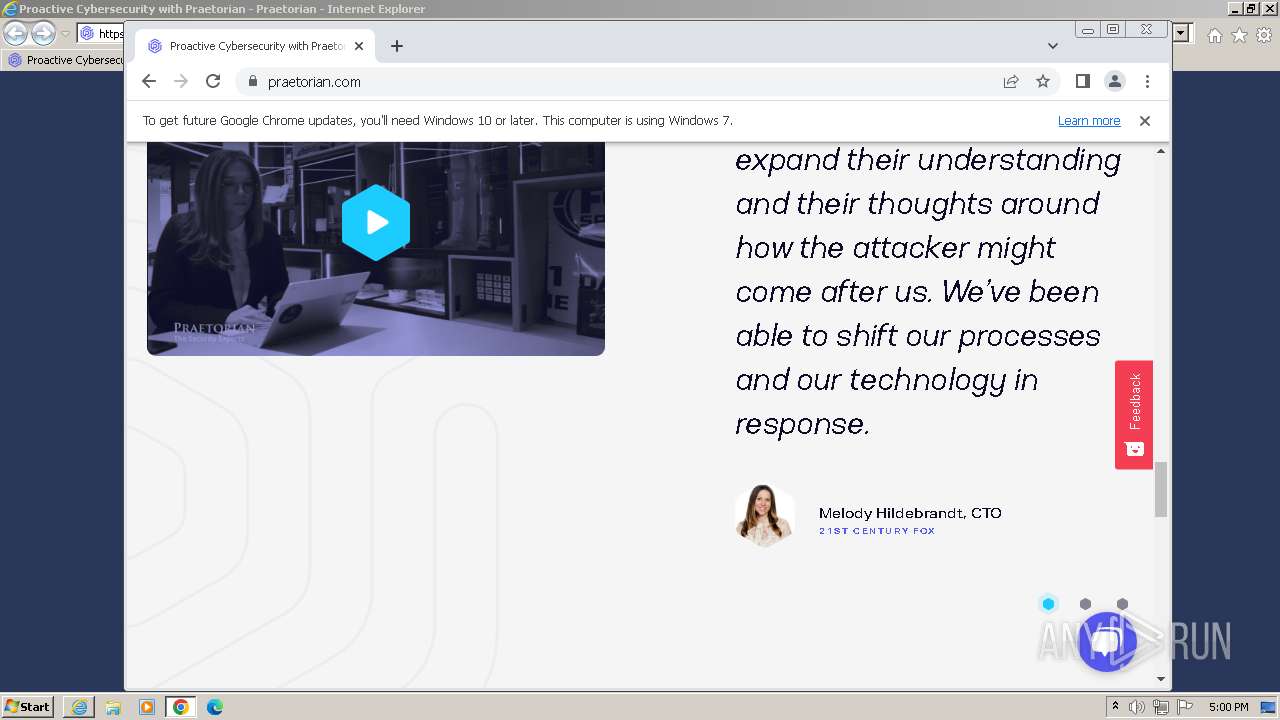Open Chrome profile avatar
Viewport: 1280px width, 720px height.
[1114, 81]
